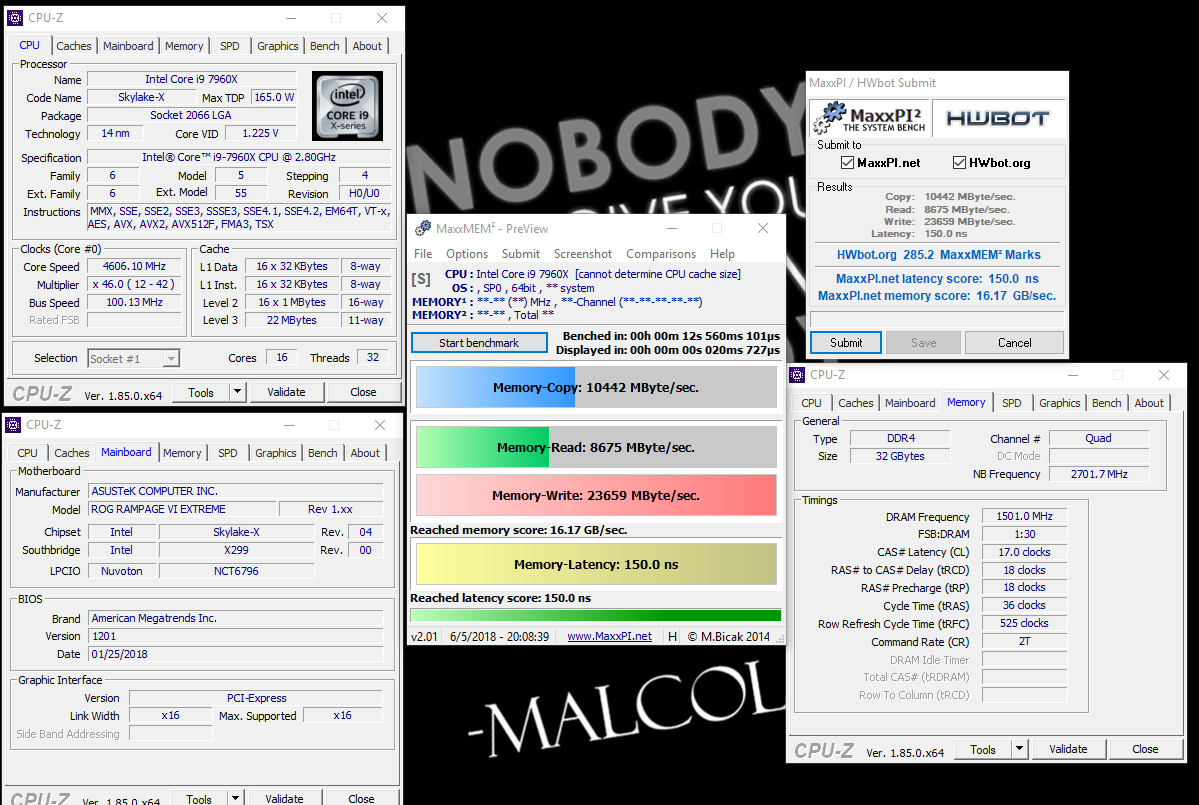Click Close button in Memory CPU-Z window

1145,749
